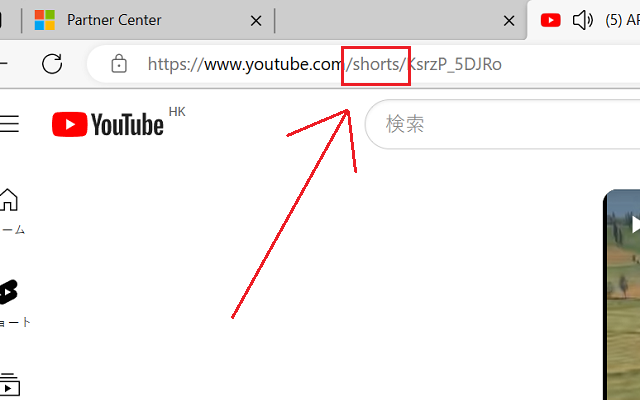Click the "(5) AP" tab title text
The image size is (640, 400).
(x=622, y=20)
